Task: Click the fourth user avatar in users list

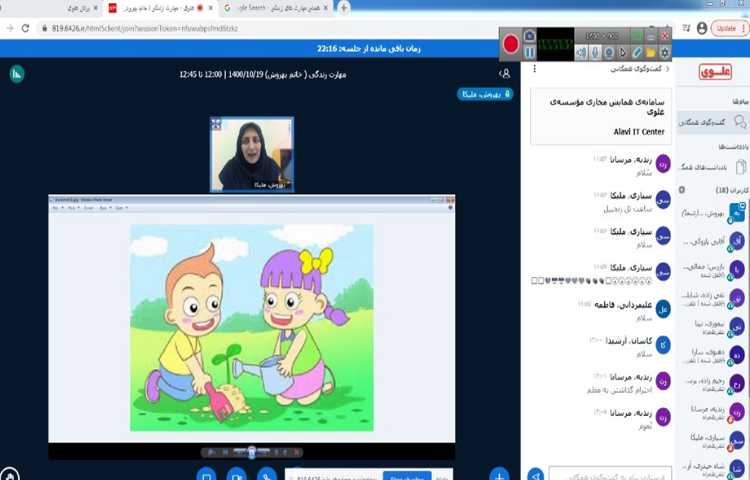Action: coord(737,298)
